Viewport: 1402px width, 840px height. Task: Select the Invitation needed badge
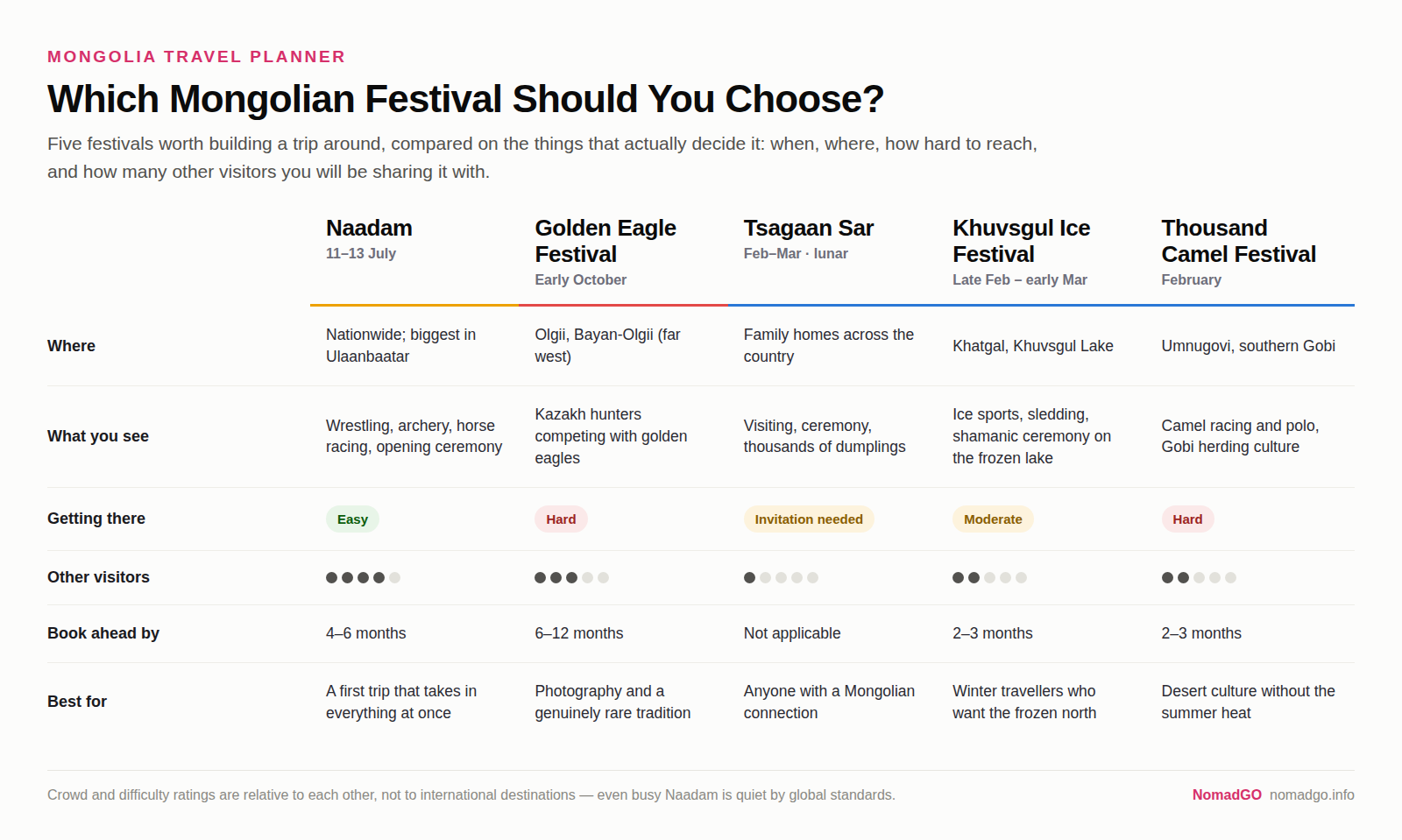pyautogui.click(x=809, y=519)
